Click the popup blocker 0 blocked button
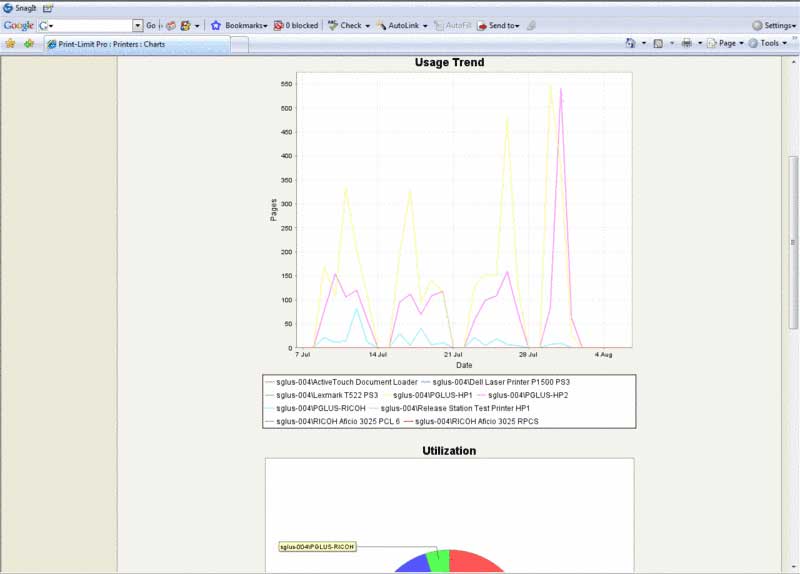The image size is (800, 574). tap(296, 25)
